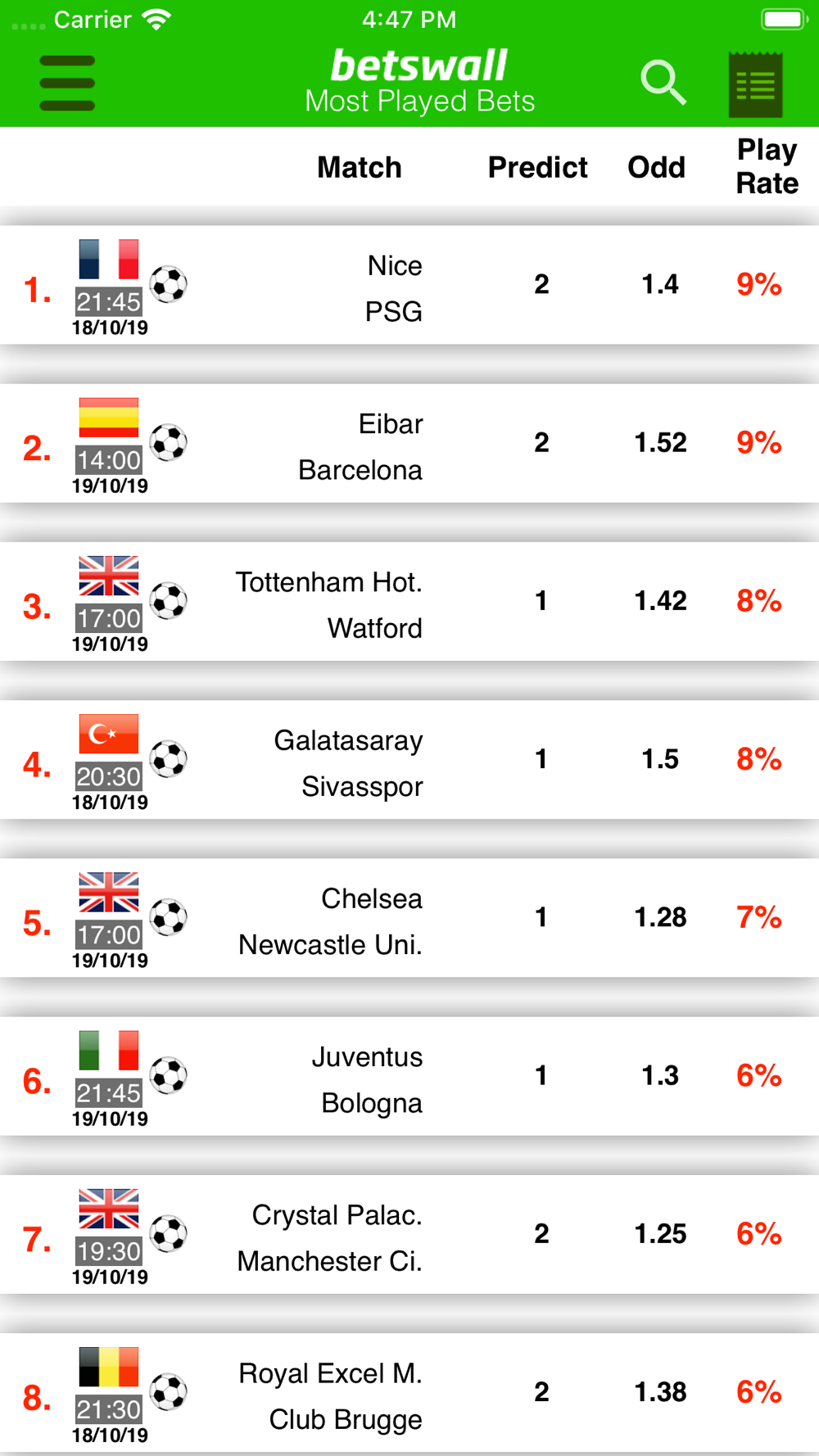Tap the Turkey flag for Galatasaray match
The width and height of the screenshot is (819, 1456).
109,734
